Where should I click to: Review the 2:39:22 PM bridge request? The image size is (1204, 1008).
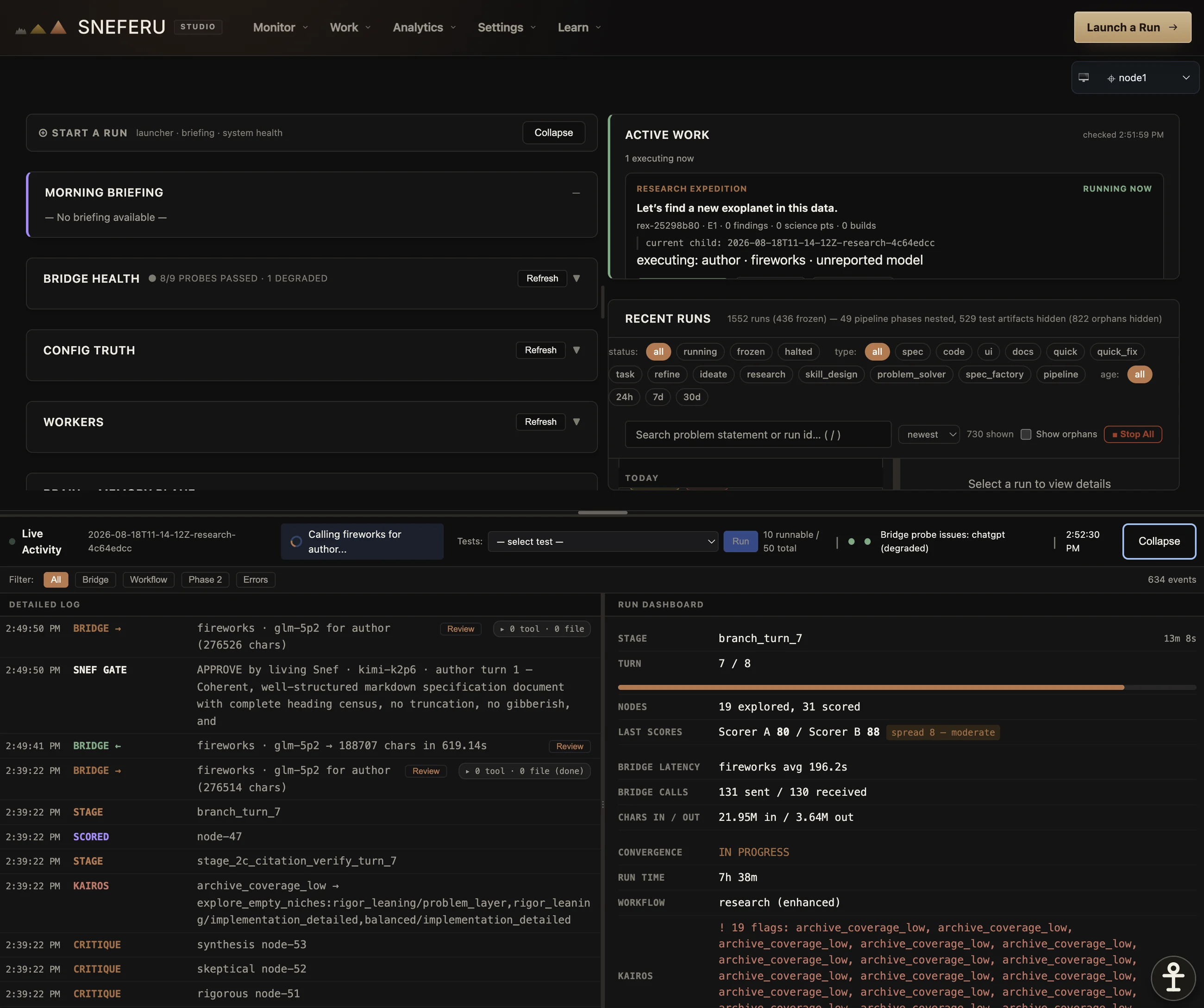coord(426,771)
